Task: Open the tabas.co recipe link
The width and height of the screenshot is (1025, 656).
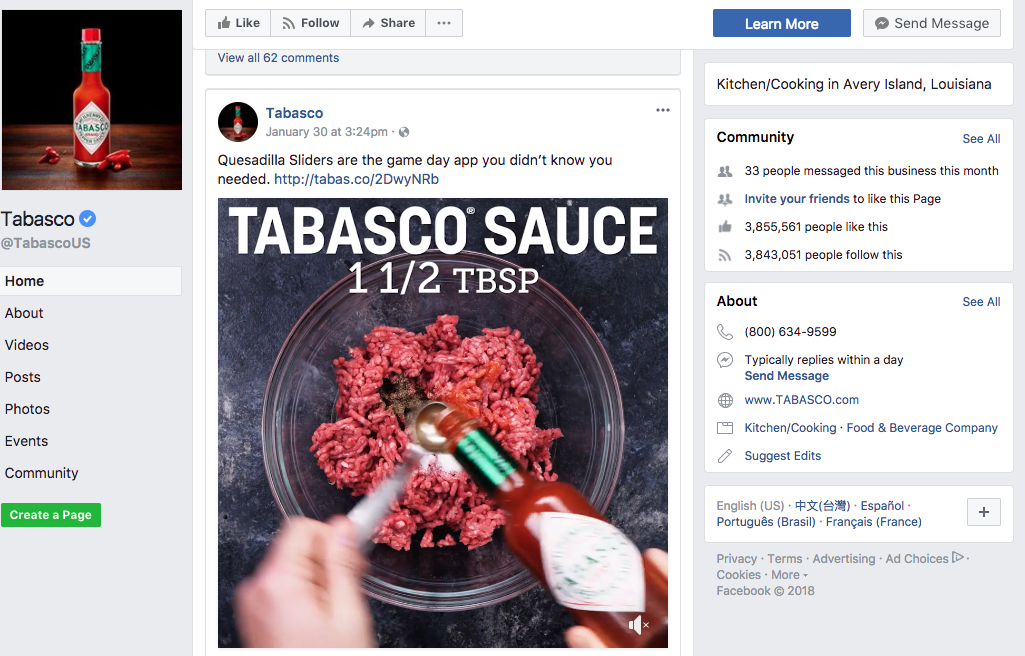Action: click(x=356, y=179)
